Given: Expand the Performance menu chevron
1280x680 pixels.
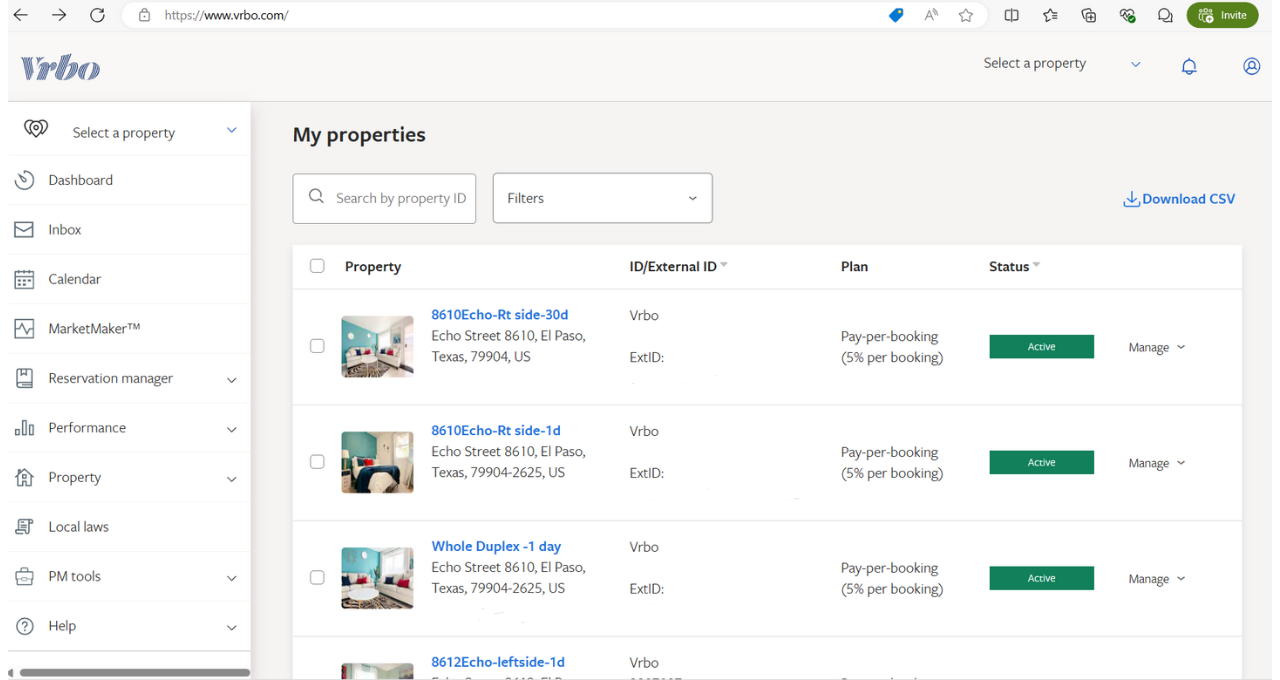Looking at the screenshot, I should 232,429.
